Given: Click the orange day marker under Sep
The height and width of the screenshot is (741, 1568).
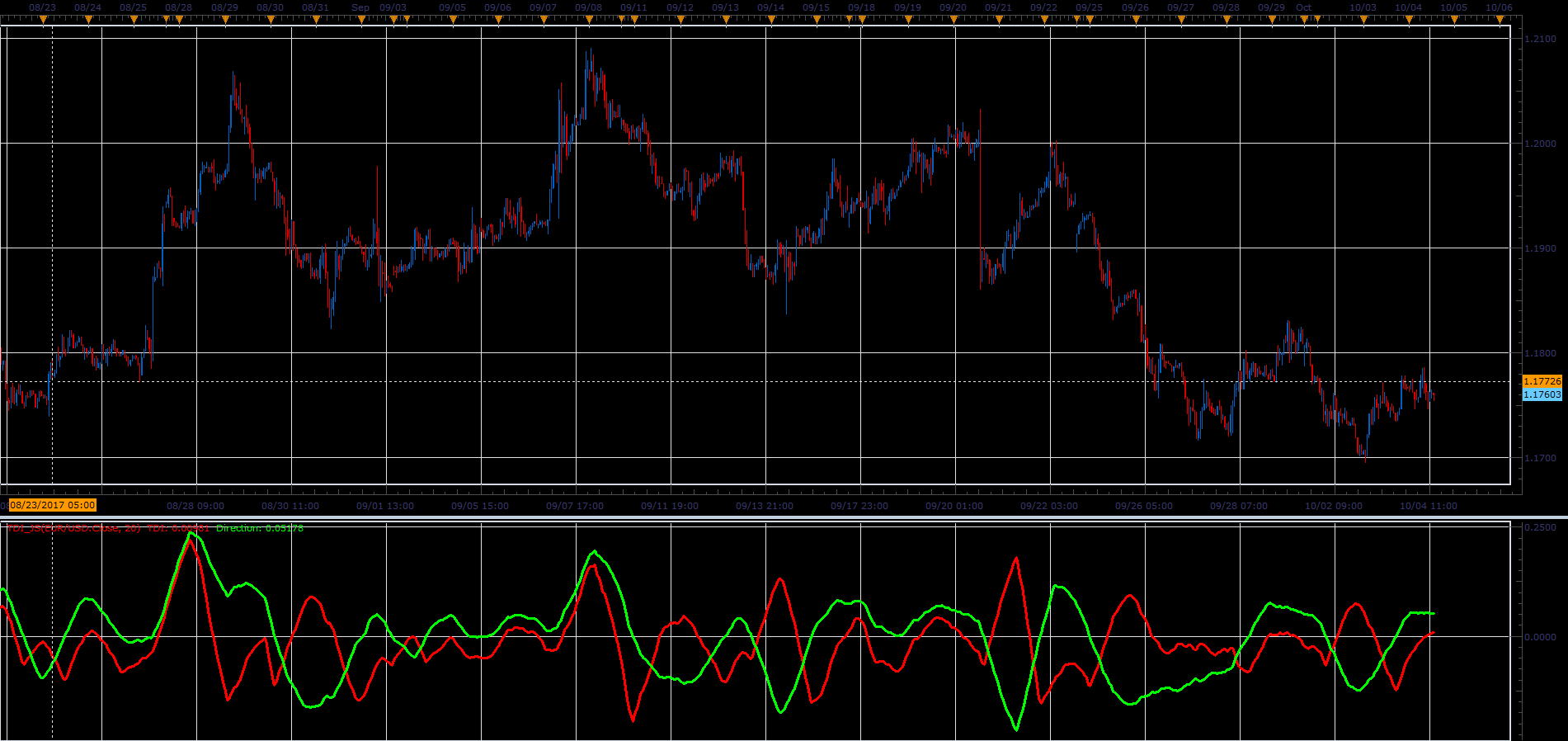Looking at the screenshot, I should [361, 21].
